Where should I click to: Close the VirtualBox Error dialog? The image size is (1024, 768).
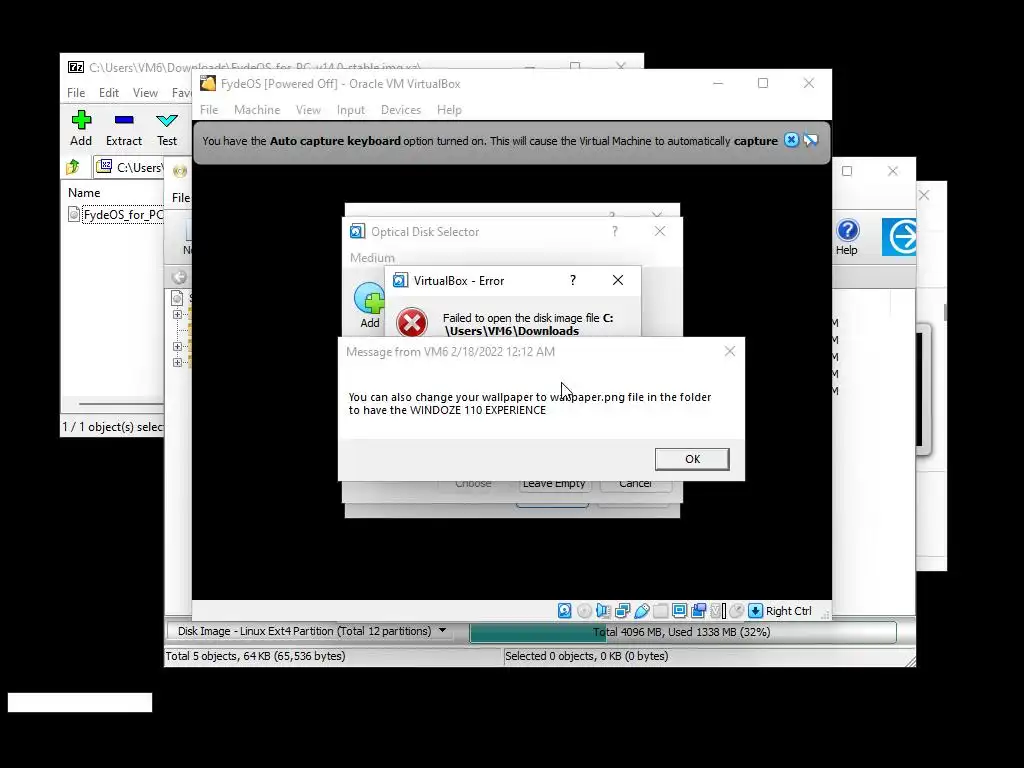pos(617,280)
